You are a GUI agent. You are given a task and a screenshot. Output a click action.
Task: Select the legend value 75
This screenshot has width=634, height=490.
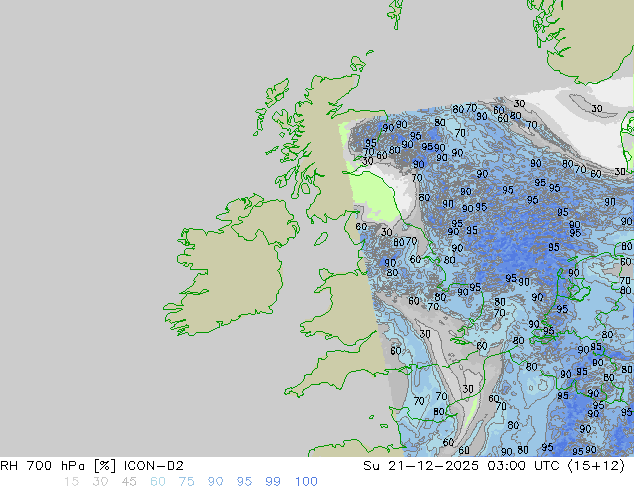[186, 482]
